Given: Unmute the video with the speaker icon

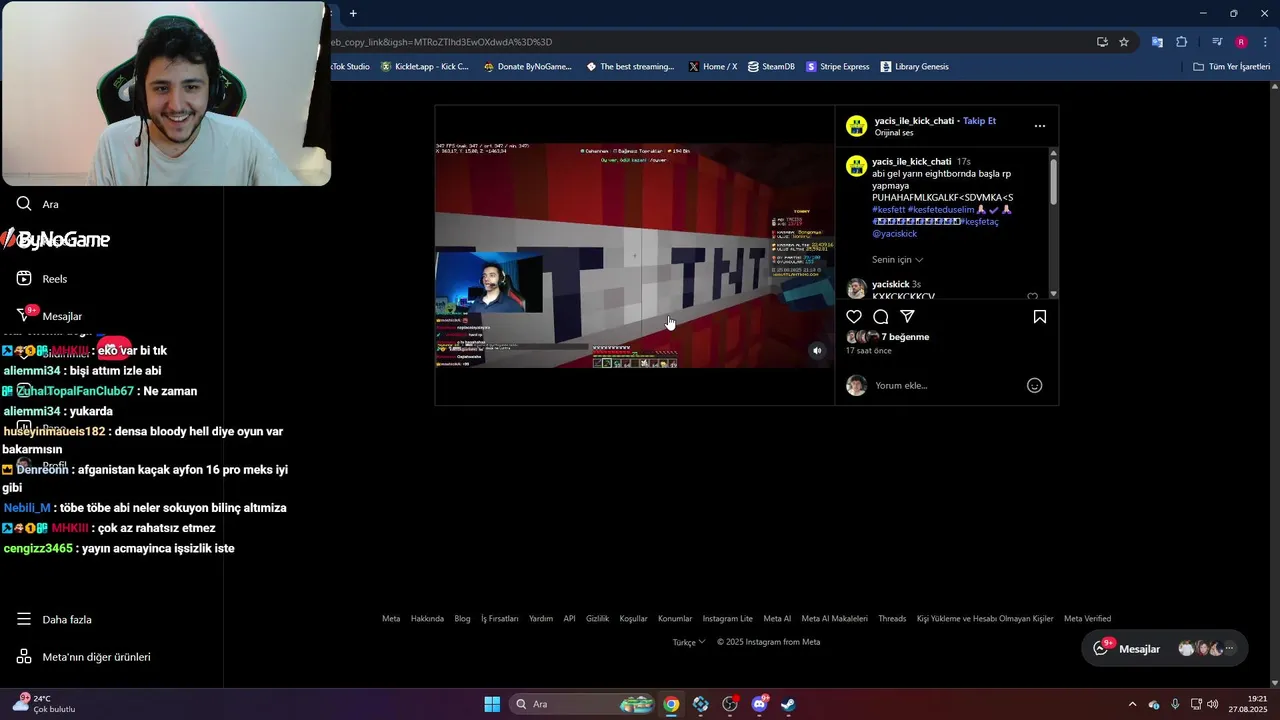Looking at the screenshot, I should pos(817,351).
